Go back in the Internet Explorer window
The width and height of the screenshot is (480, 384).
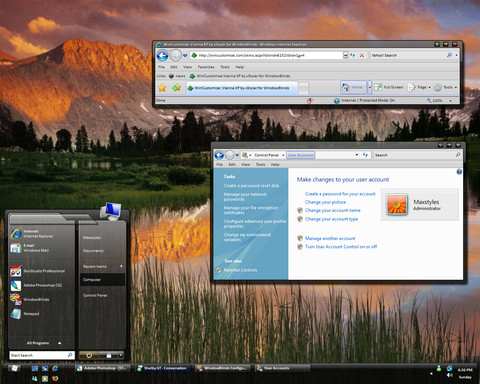point(162,55)
